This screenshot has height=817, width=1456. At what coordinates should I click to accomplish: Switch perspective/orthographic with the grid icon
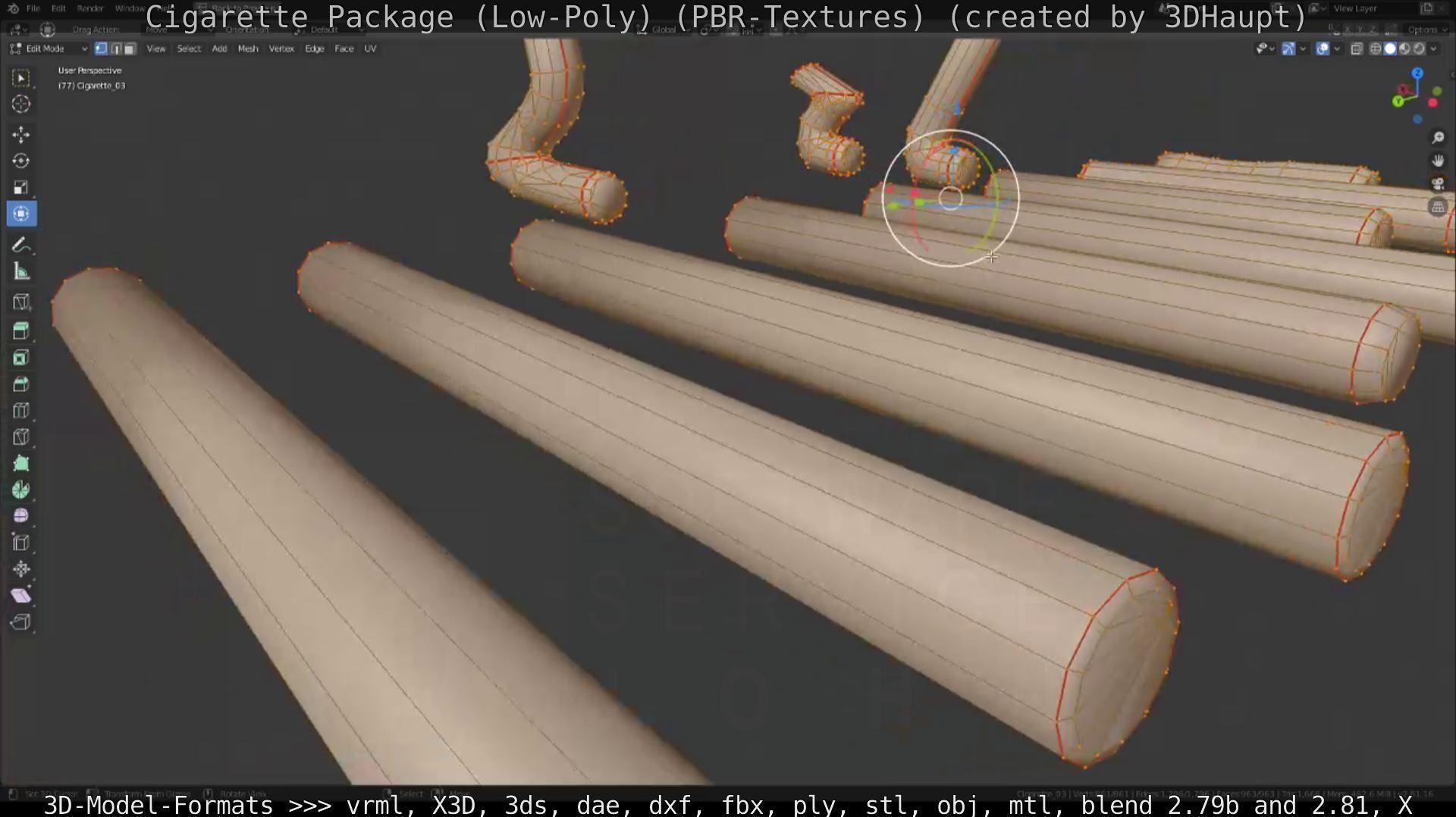coord(1438,208)
